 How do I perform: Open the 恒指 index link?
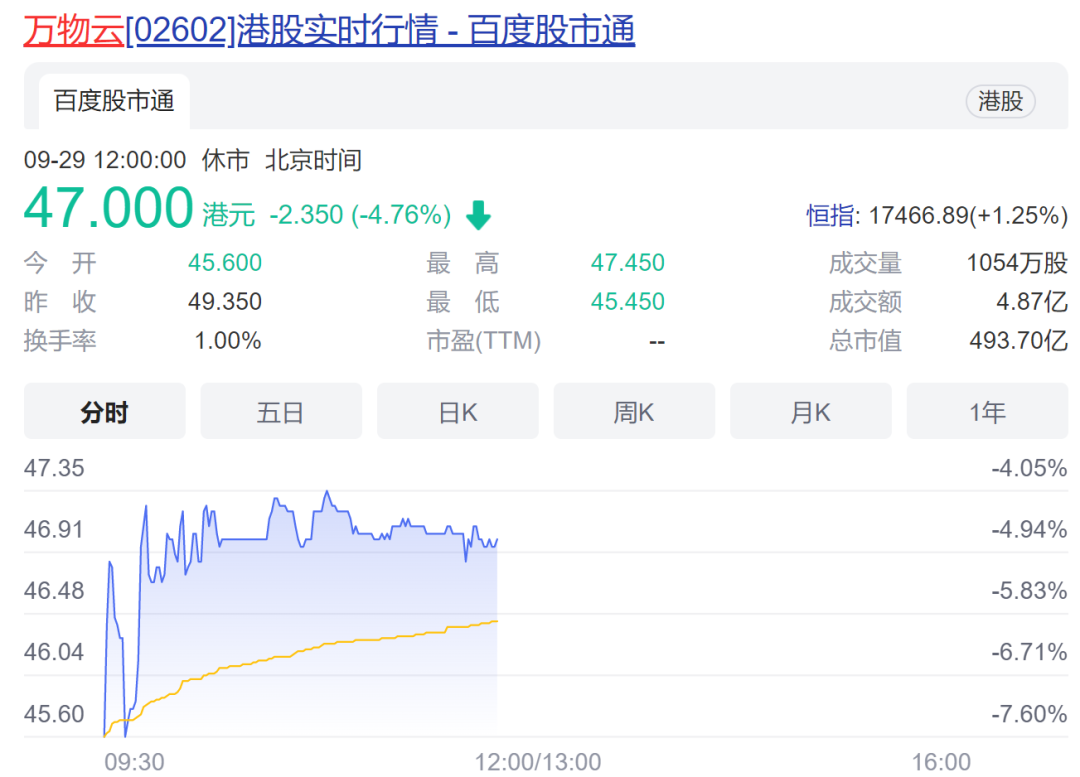[x=831, y=215]
